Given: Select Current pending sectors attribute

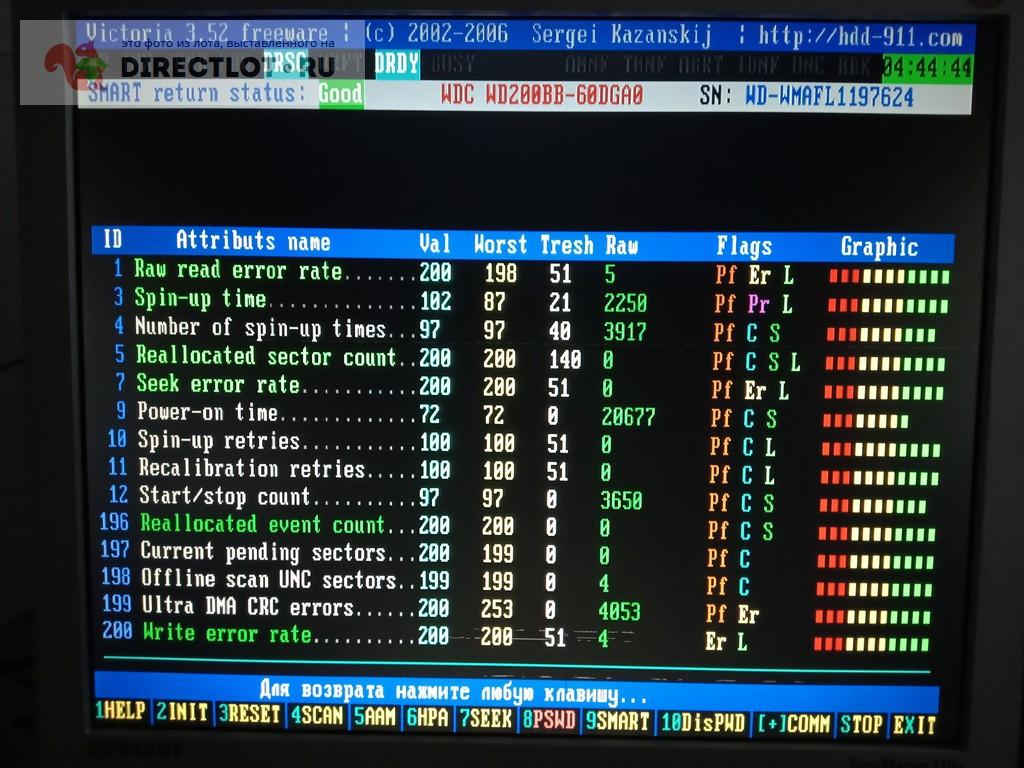Looking at the screenshot, I should [x=263, y=552].
